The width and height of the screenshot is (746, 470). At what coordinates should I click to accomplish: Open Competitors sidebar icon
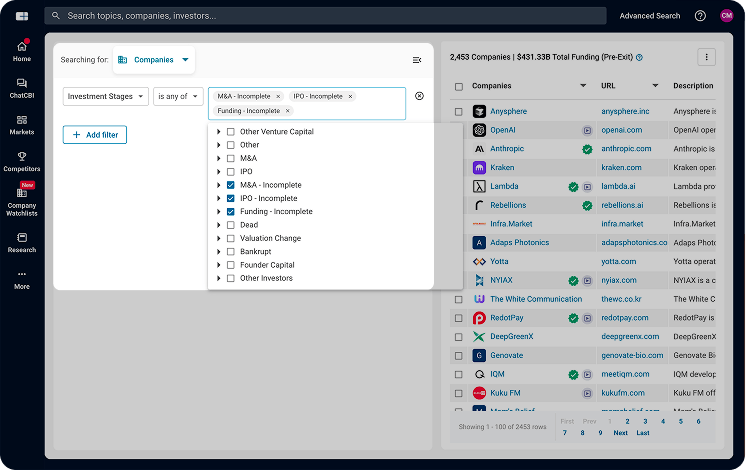click(x=22, y=161)
